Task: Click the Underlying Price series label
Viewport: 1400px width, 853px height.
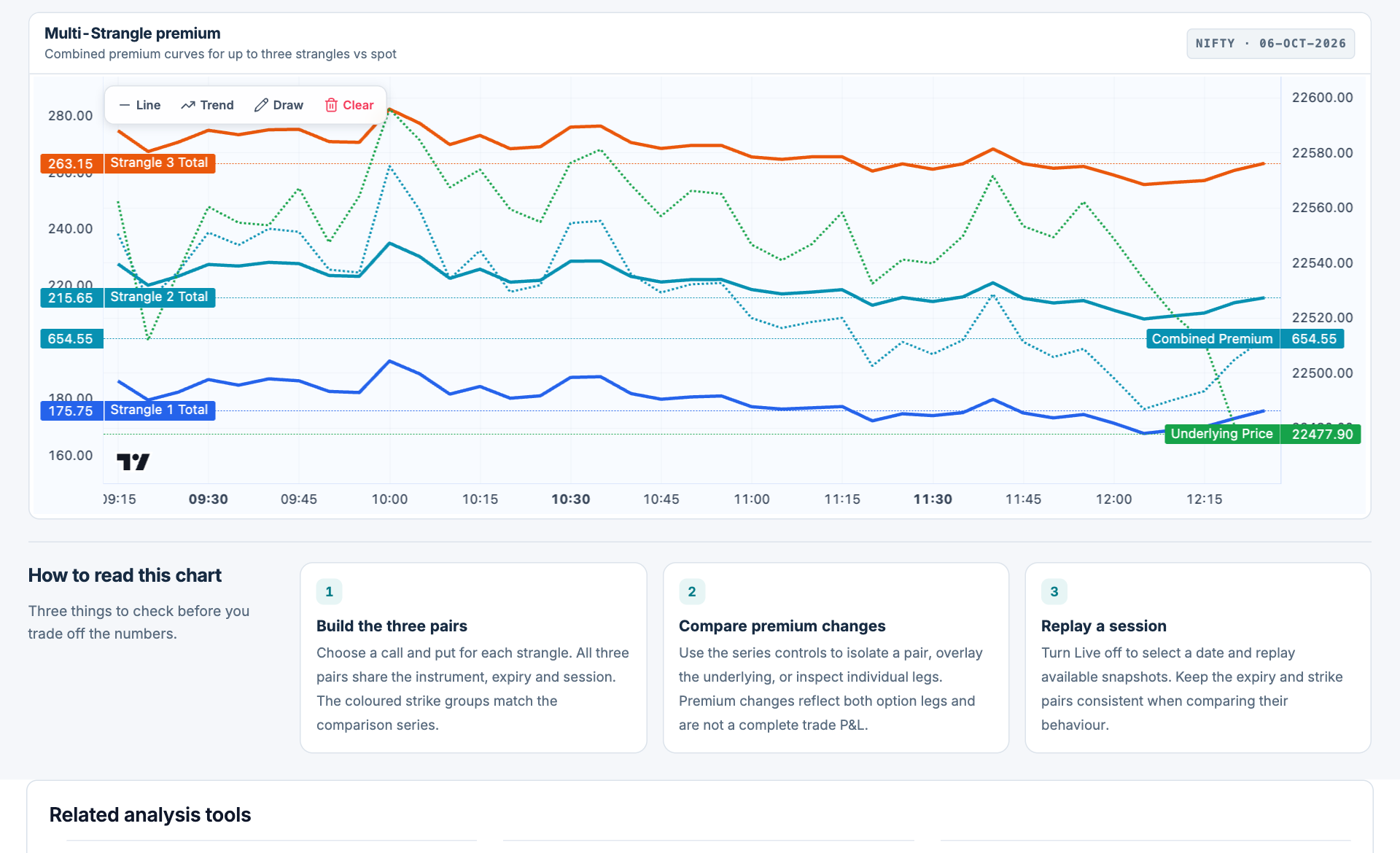Action: [x=1221, y=434]
